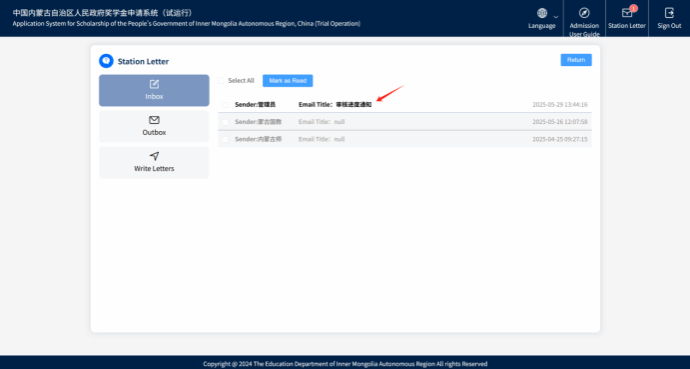Click the blue Station Letter header icon
The image size is (690, 369).
click(x=106, y=61)
